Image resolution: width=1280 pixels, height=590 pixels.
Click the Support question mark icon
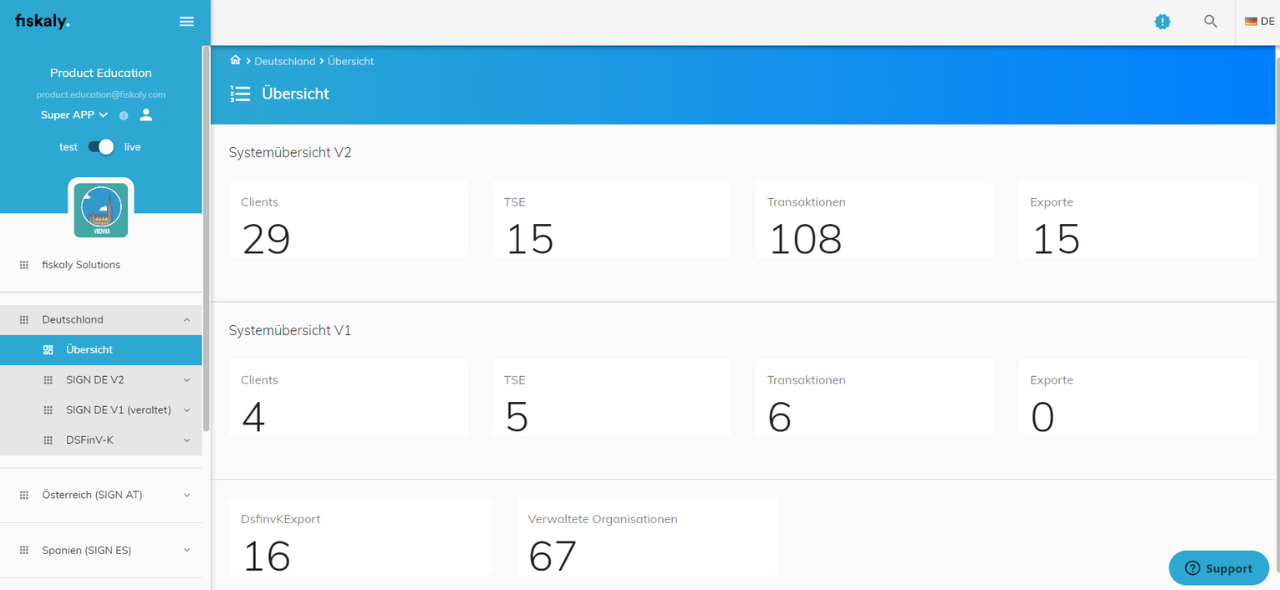point(1192,568)
